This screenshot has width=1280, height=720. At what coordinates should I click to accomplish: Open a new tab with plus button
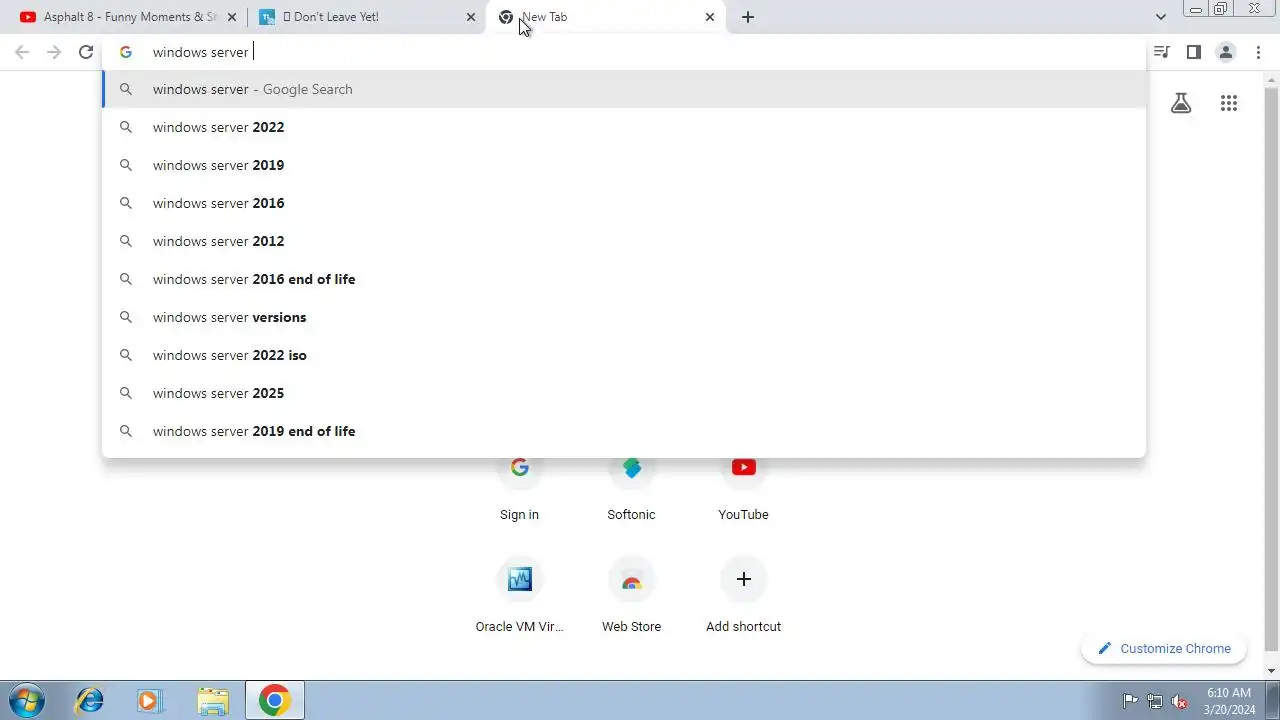click(x=748, y=17)
